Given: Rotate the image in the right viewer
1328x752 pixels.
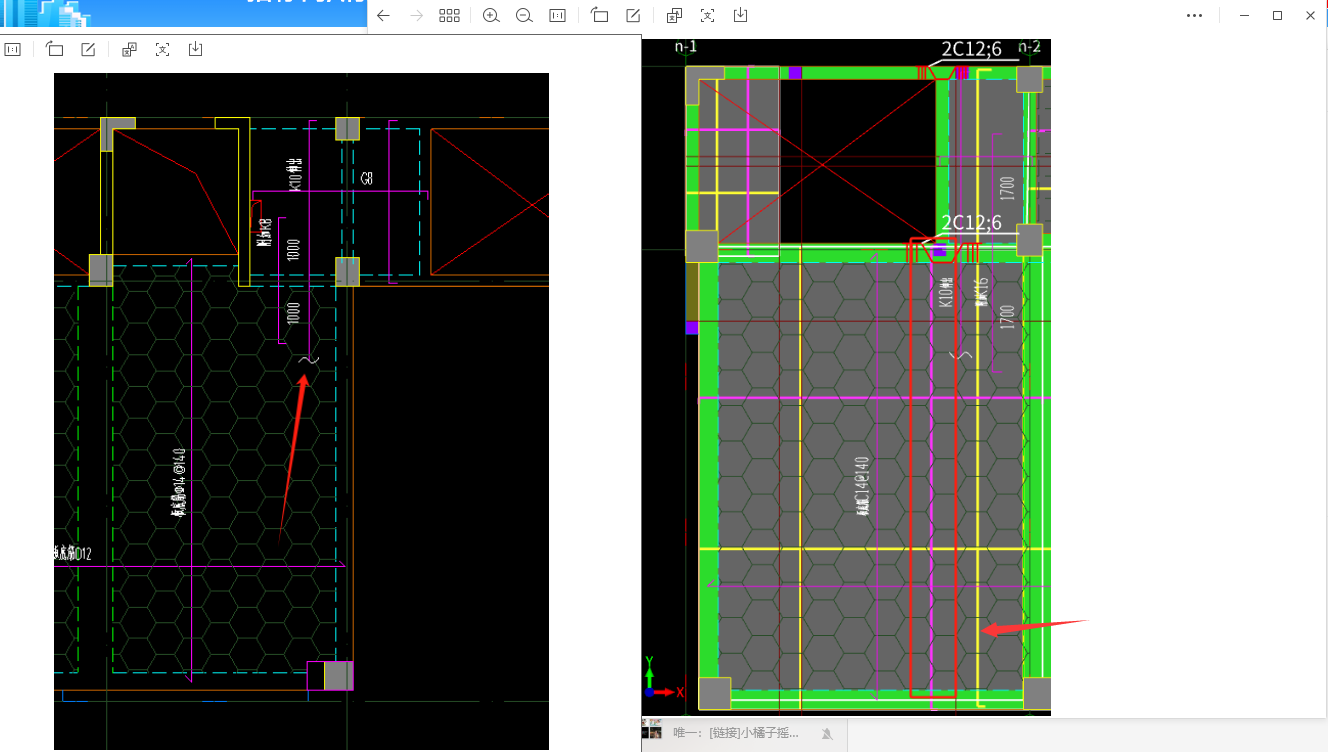Looking at the screenshot, I should (x=600, y=16).
